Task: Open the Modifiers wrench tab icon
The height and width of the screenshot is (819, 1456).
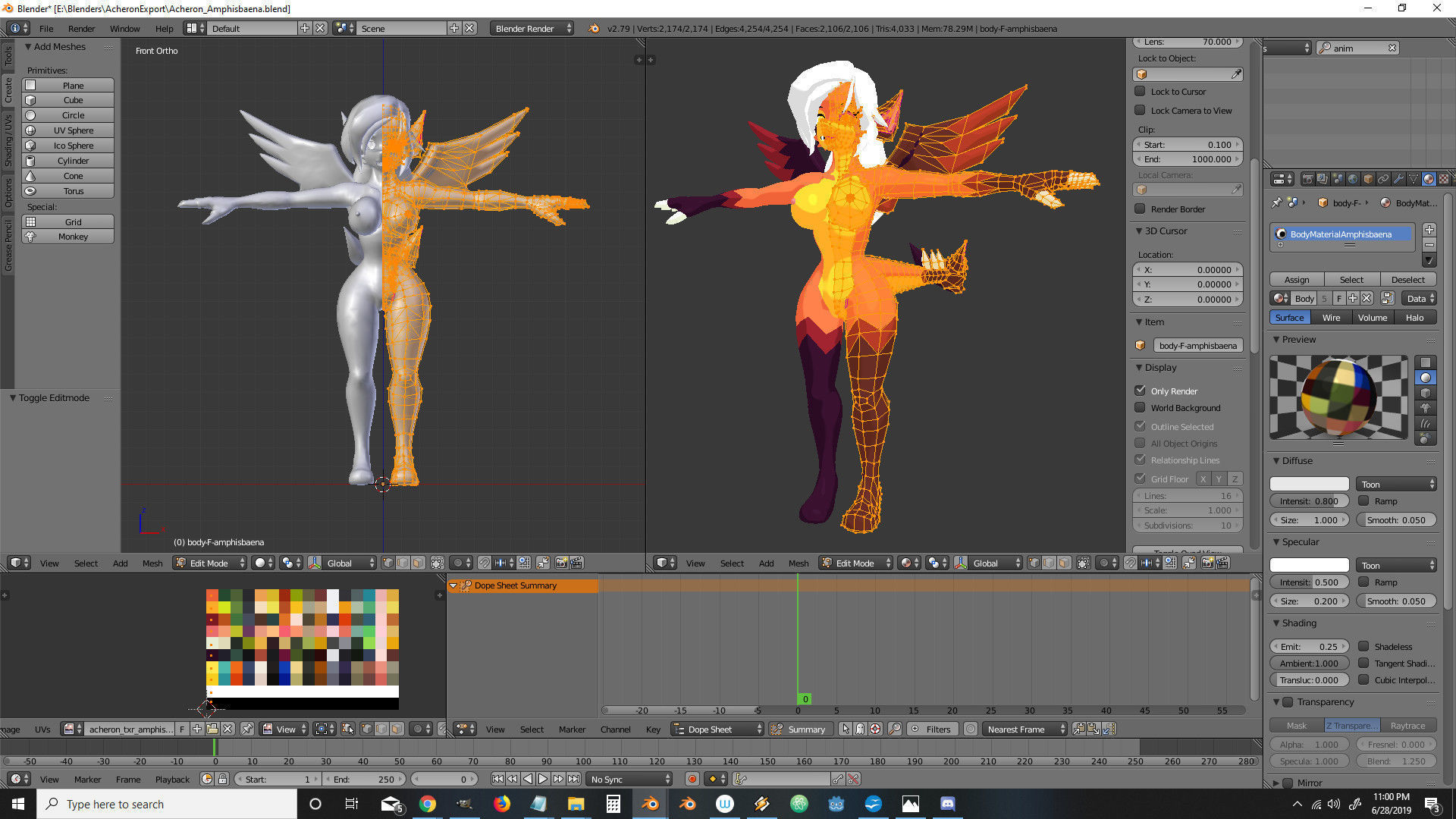Action: point(1398,179)
